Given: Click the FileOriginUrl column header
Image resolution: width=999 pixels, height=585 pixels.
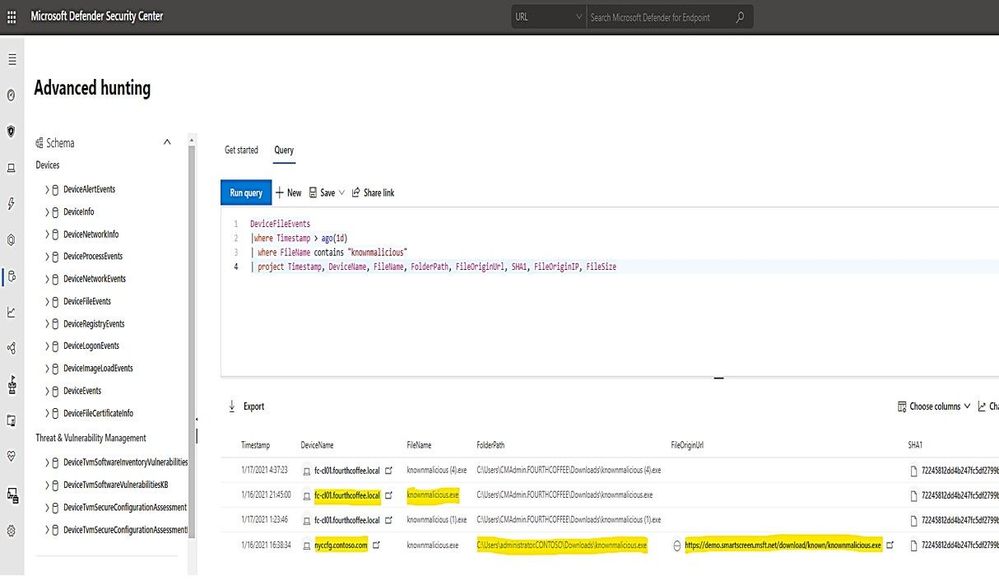Looking at the screenshot, I should 687,445.
